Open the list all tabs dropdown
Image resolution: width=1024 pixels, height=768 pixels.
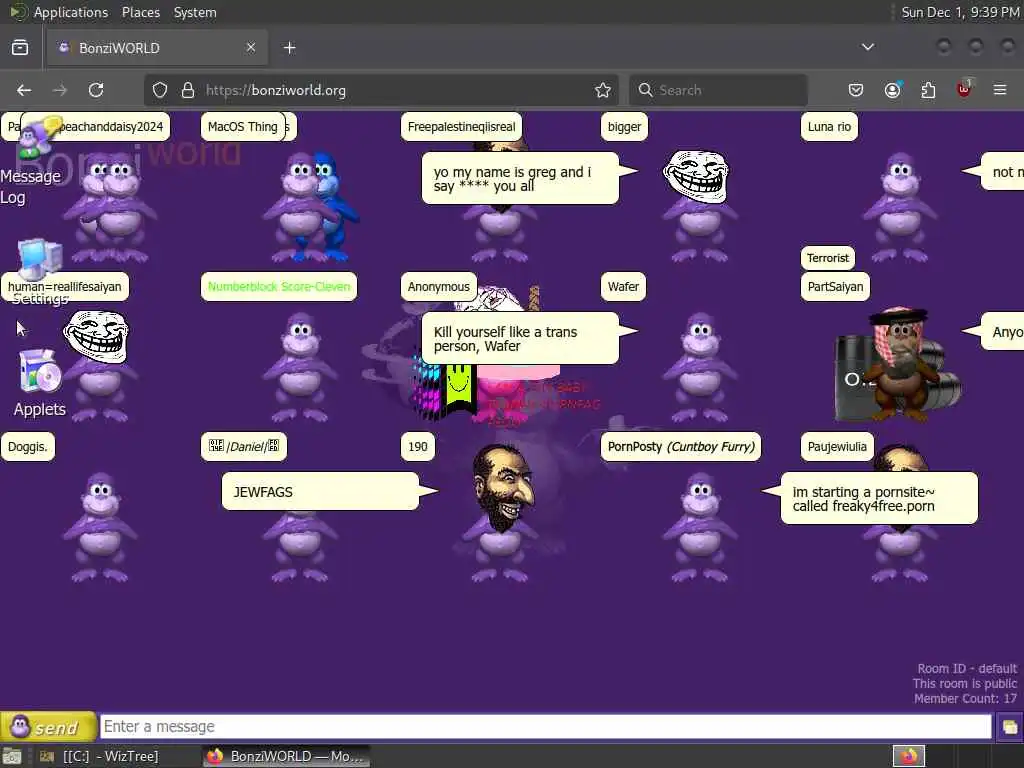pyautogui.click(x=867, y=47)
